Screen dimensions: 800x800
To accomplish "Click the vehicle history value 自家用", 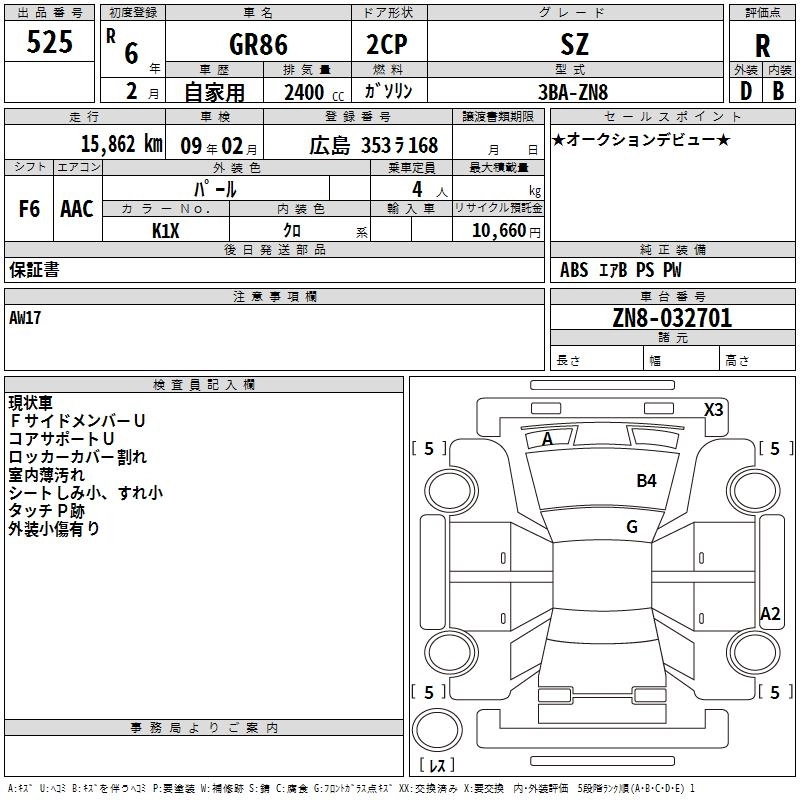I will pyautogui.click(x=214, y=92).
